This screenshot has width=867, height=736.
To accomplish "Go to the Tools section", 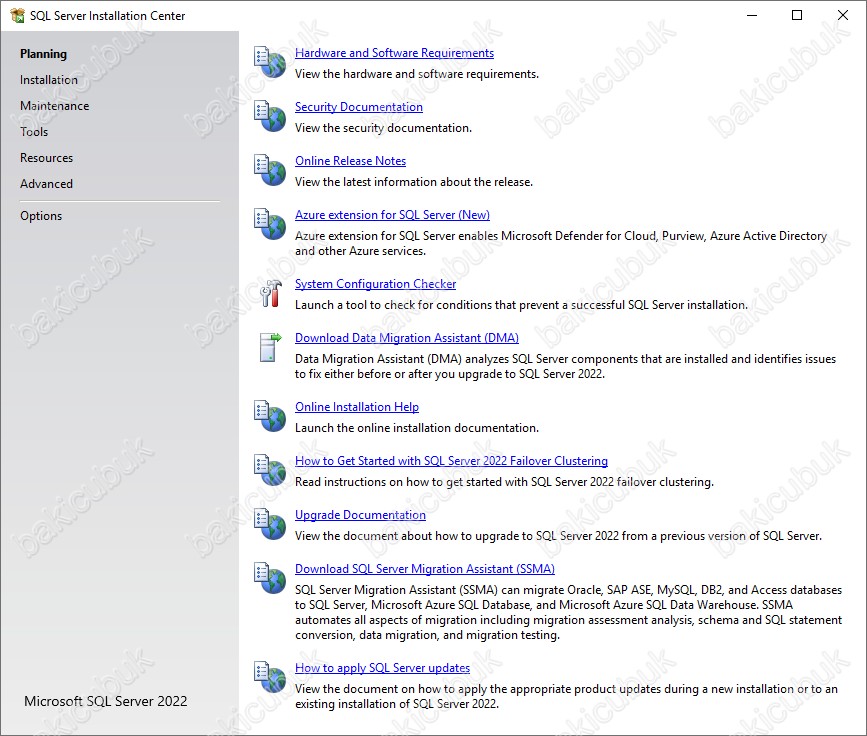I will (34, 132).
